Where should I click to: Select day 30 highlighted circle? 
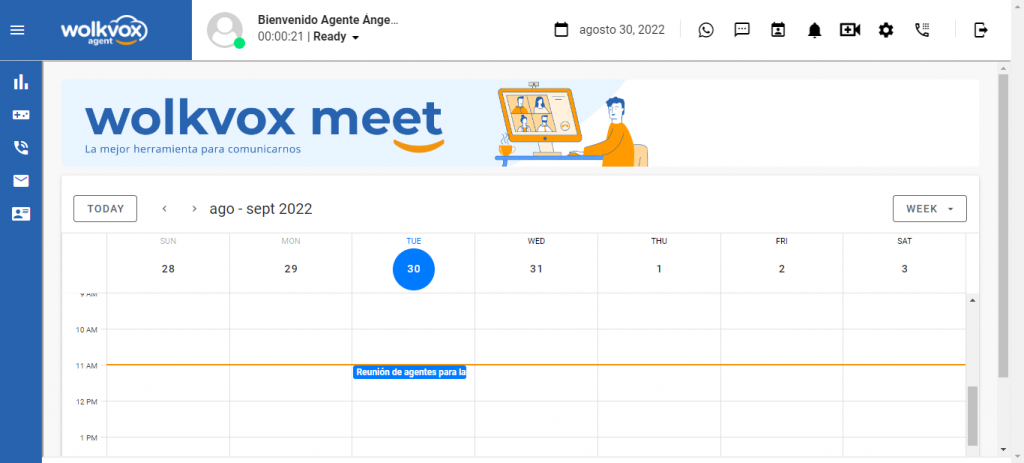(413, 269)
